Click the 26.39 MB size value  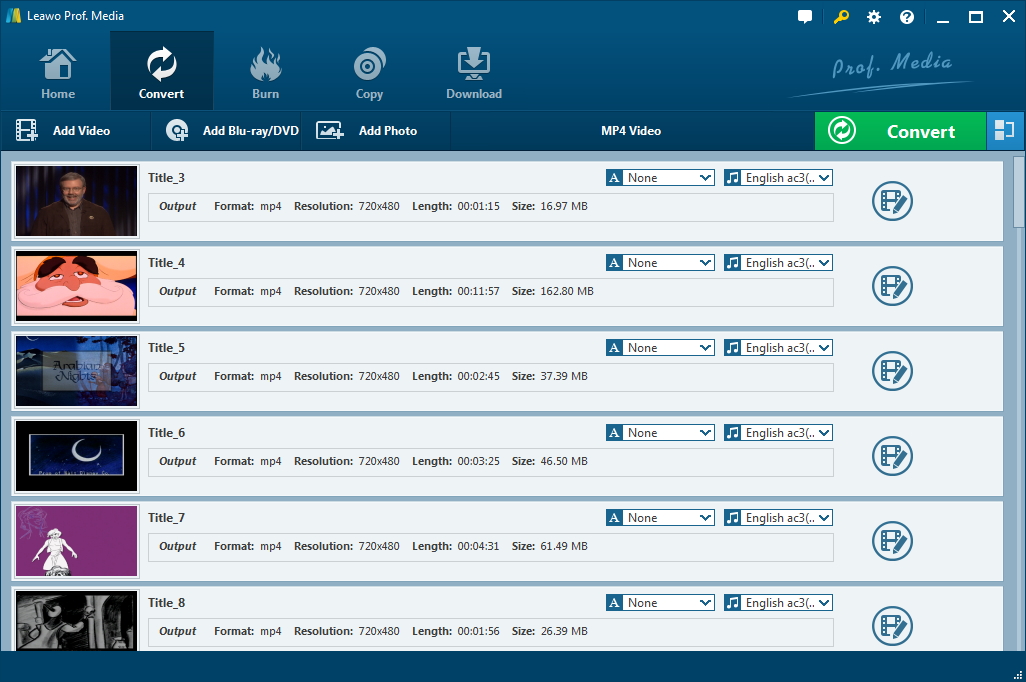564,632
